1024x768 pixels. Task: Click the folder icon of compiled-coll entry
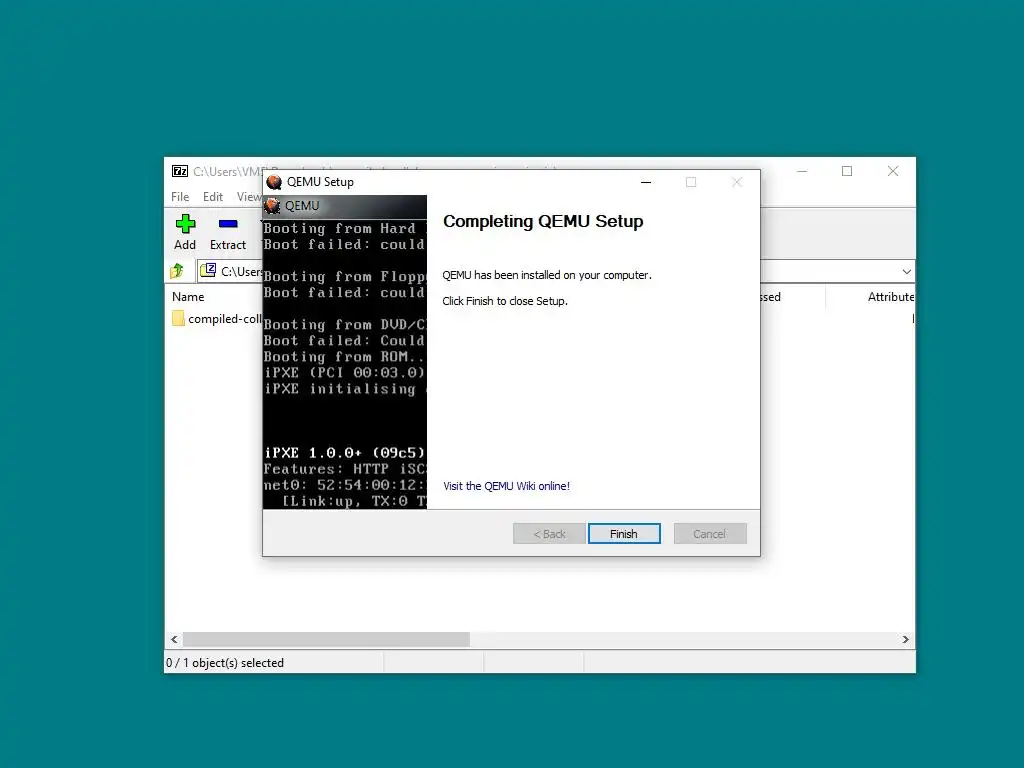click(178, 319)
